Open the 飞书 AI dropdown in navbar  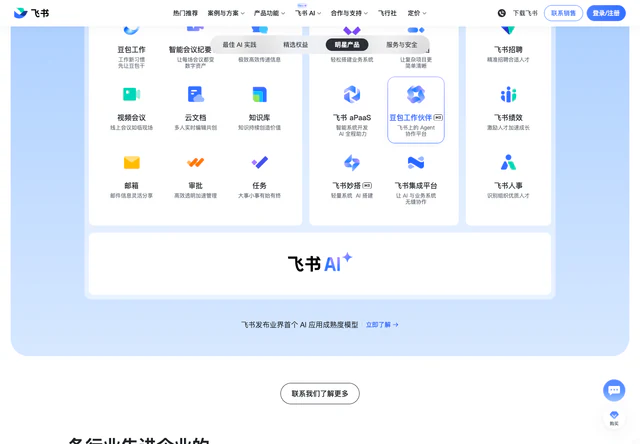coord(308,13)
